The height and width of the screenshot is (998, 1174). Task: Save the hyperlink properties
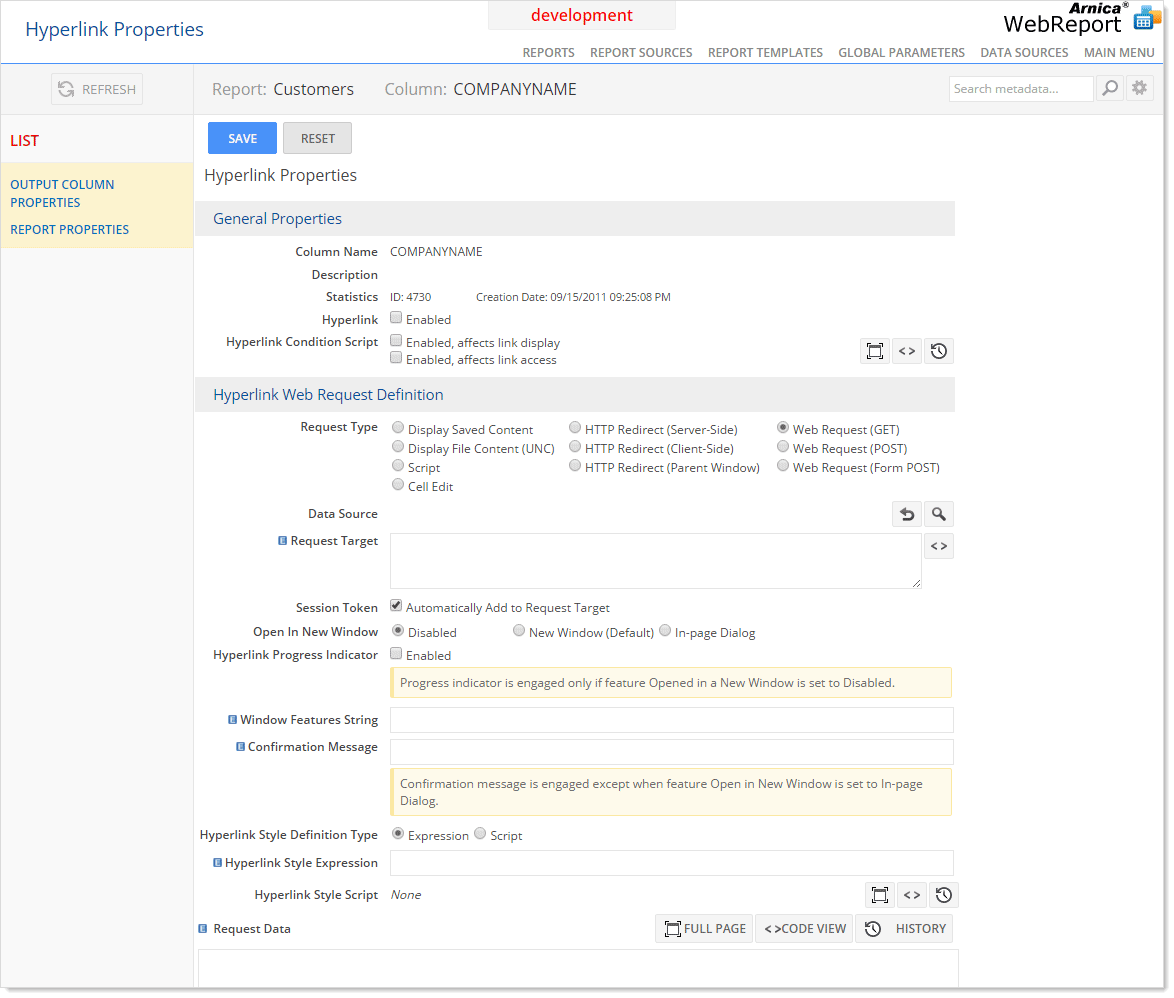pyautogui.click(x=242, y=137)
